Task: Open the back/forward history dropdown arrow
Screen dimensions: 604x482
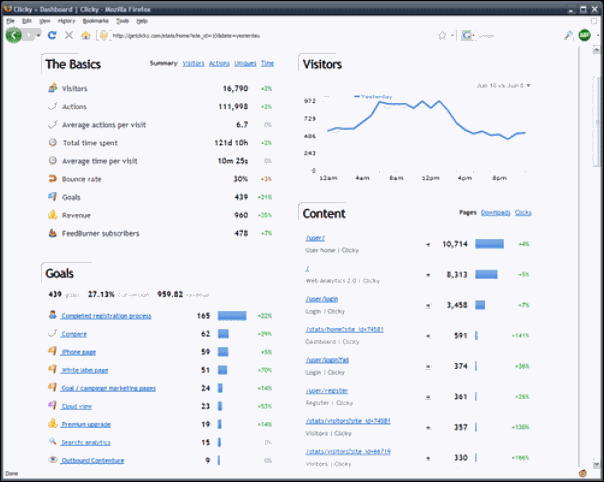Action: pyautogui.click(x=38, y=35)
